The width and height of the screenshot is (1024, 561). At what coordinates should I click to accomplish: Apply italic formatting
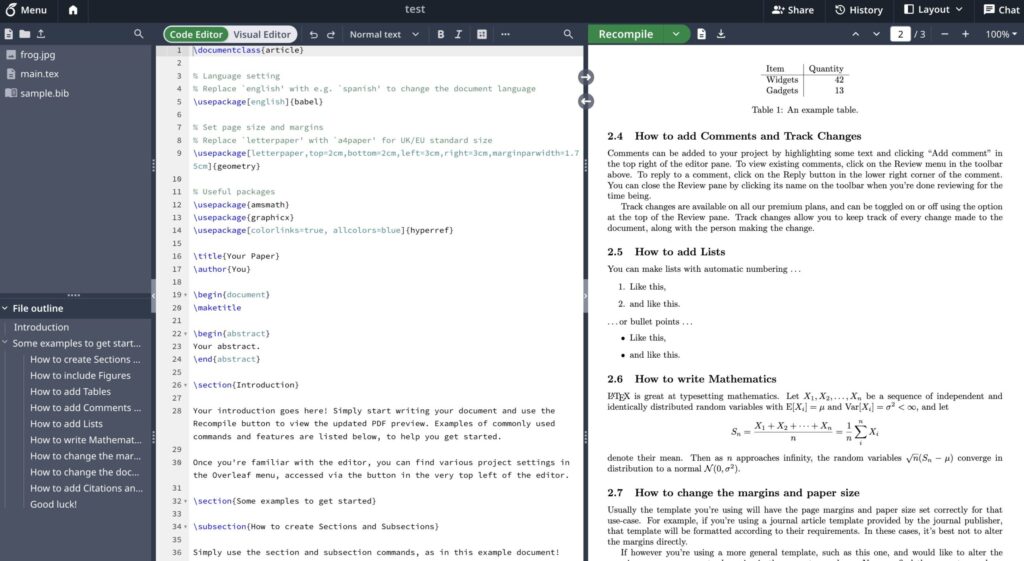coord(458,34)
